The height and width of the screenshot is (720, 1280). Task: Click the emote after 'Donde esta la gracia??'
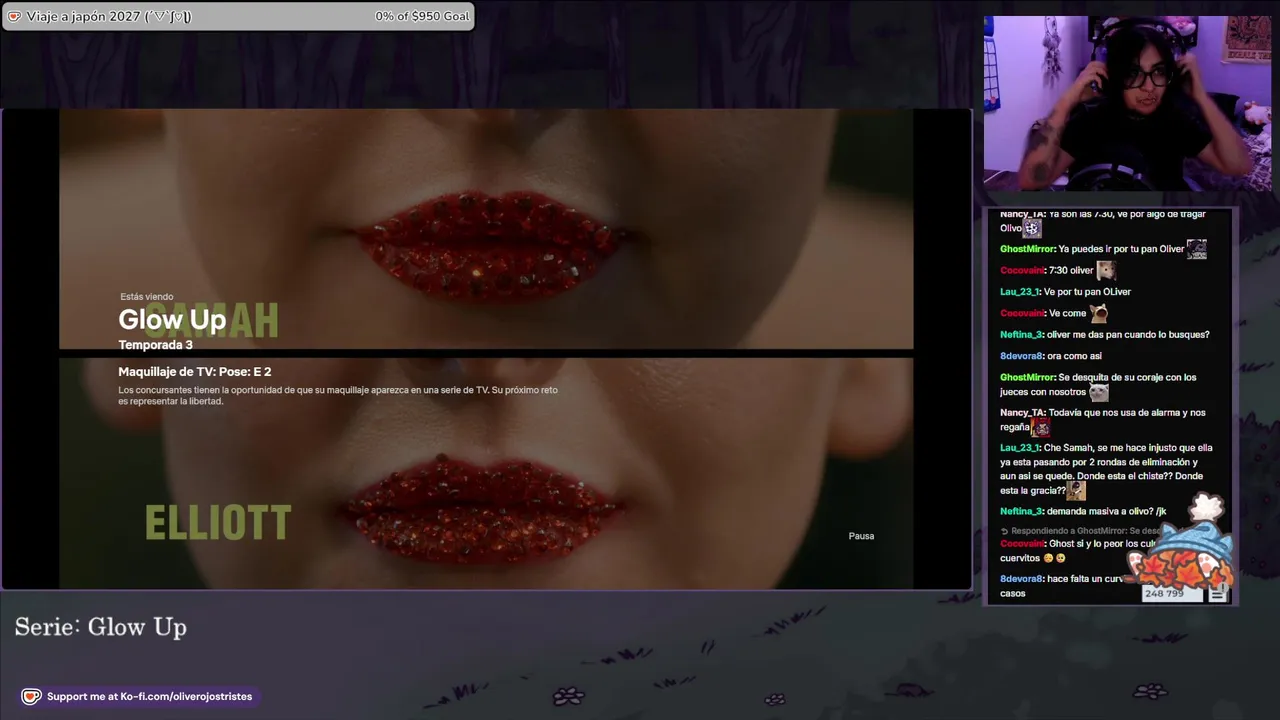1076,491
